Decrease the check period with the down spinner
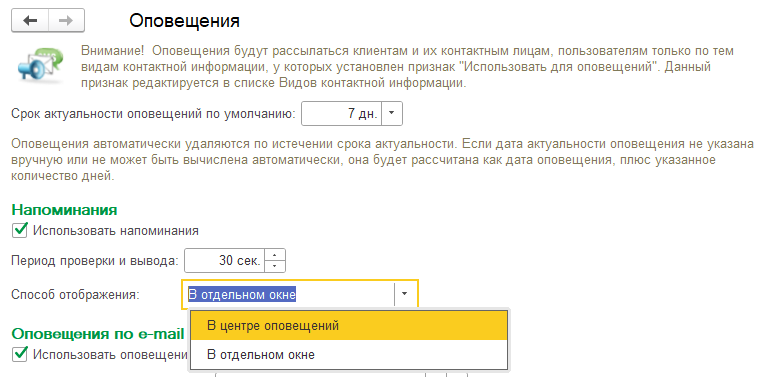 tap(275, 266)
